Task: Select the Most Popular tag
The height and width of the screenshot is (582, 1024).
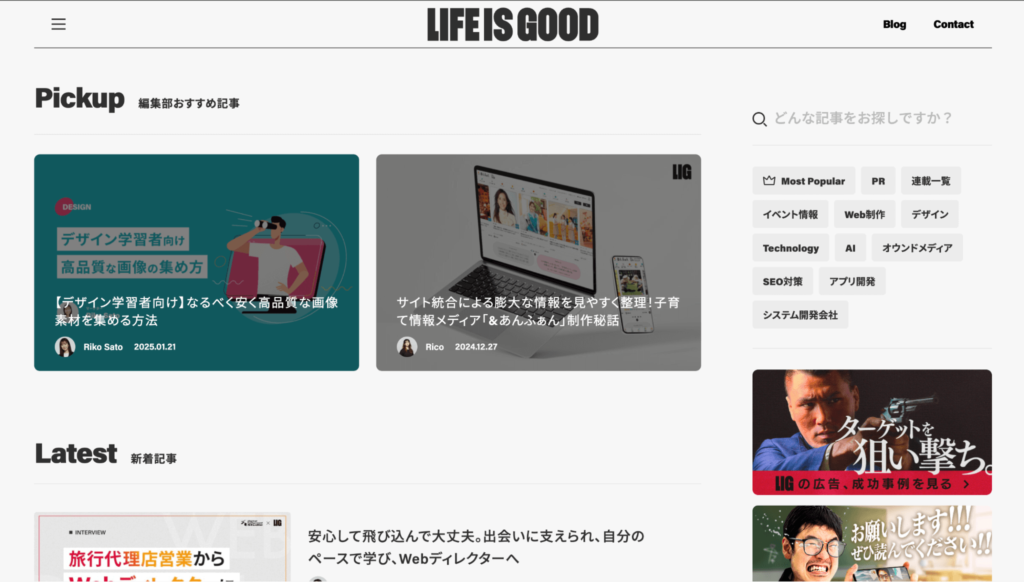Action: 803,181
